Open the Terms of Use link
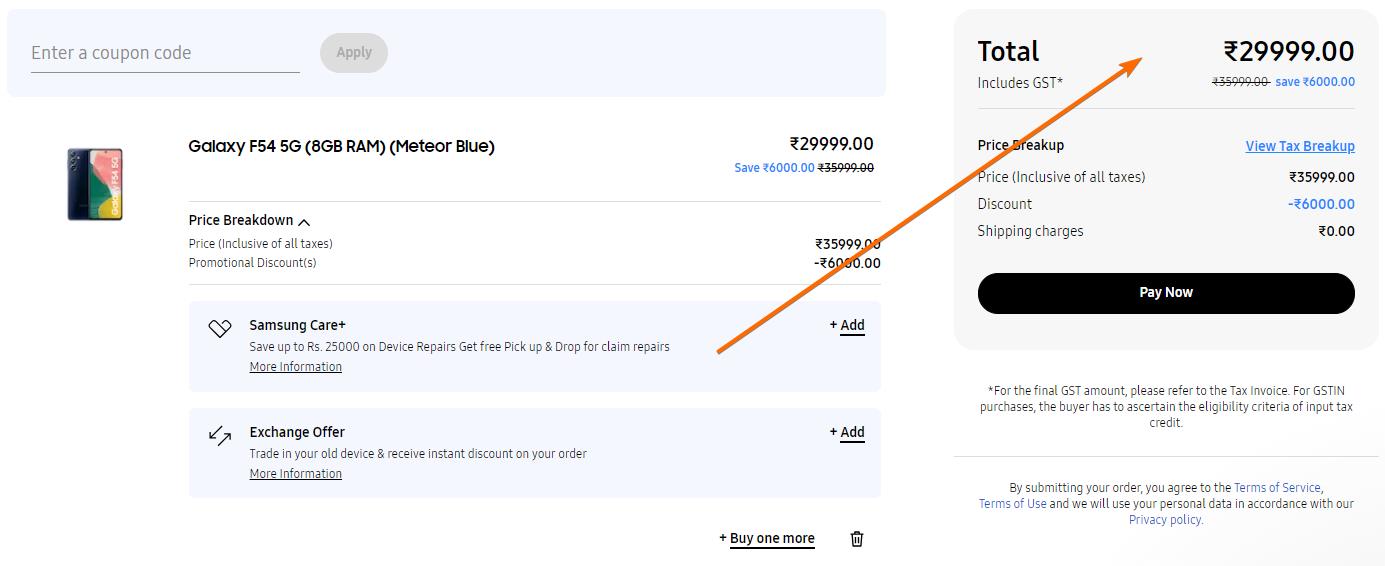 click(1012, 504)
